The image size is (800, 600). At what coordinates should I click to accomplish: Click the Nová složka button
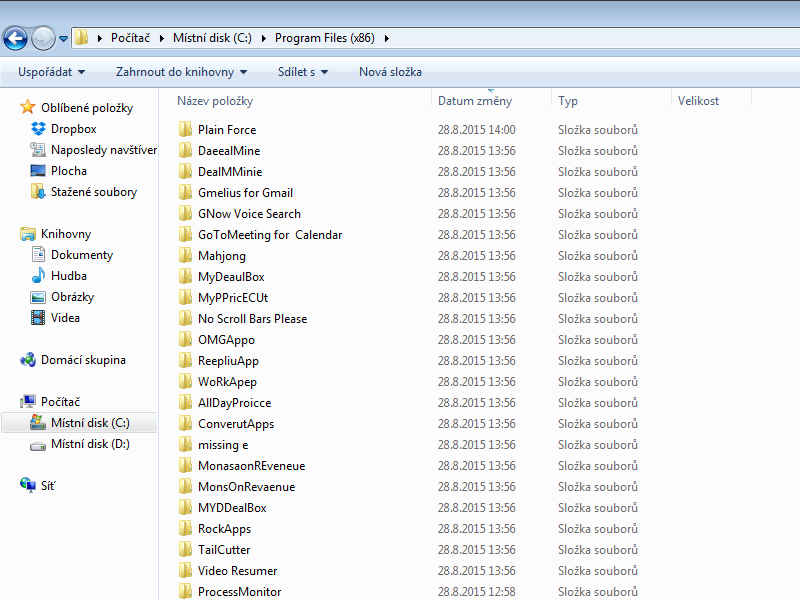tap(390, 72)
